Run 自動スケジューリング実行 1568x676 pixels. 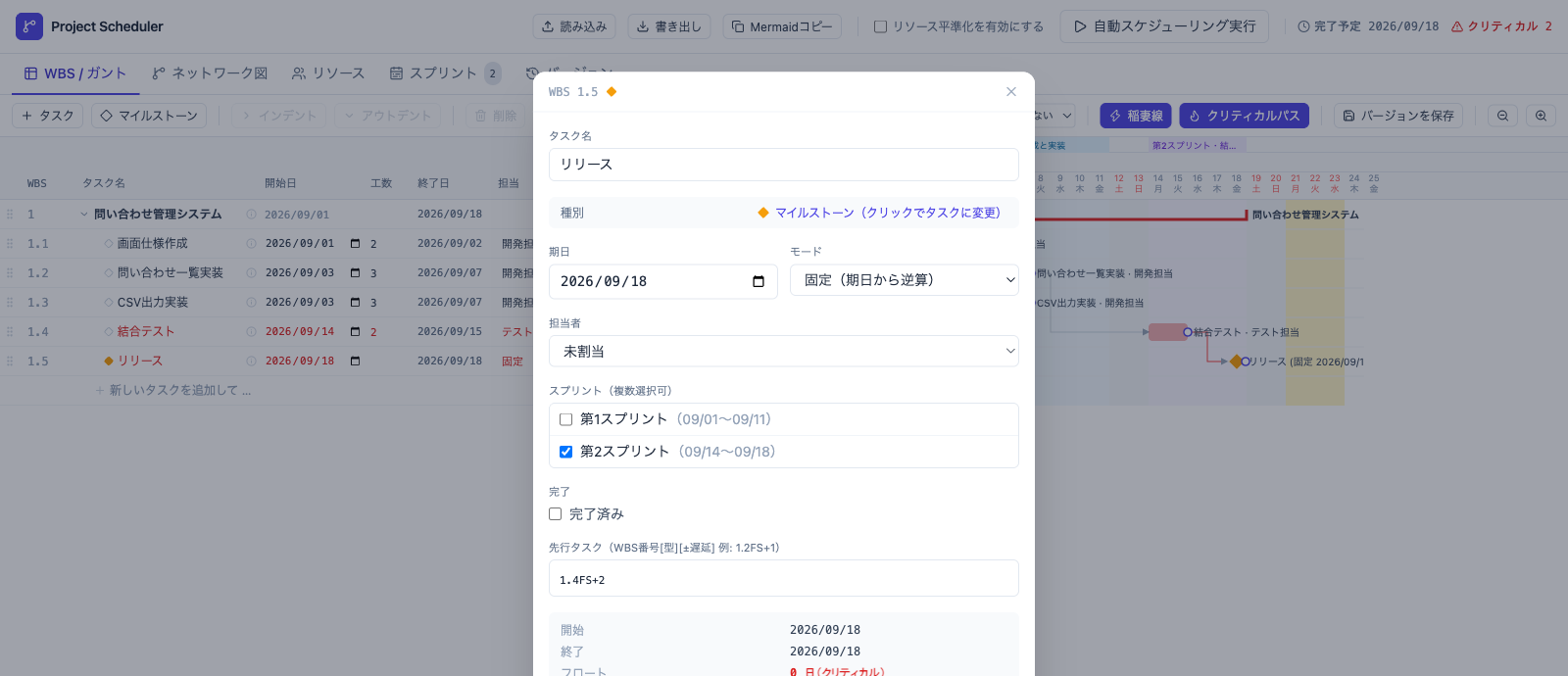tap(1164, 26)
